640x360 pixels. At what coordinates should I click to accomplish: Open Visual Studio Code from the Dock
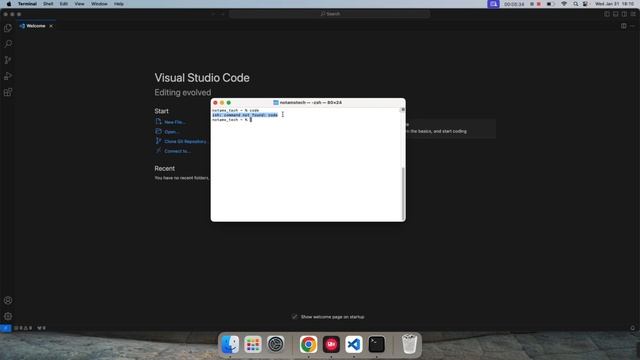[x=354, y=344]
